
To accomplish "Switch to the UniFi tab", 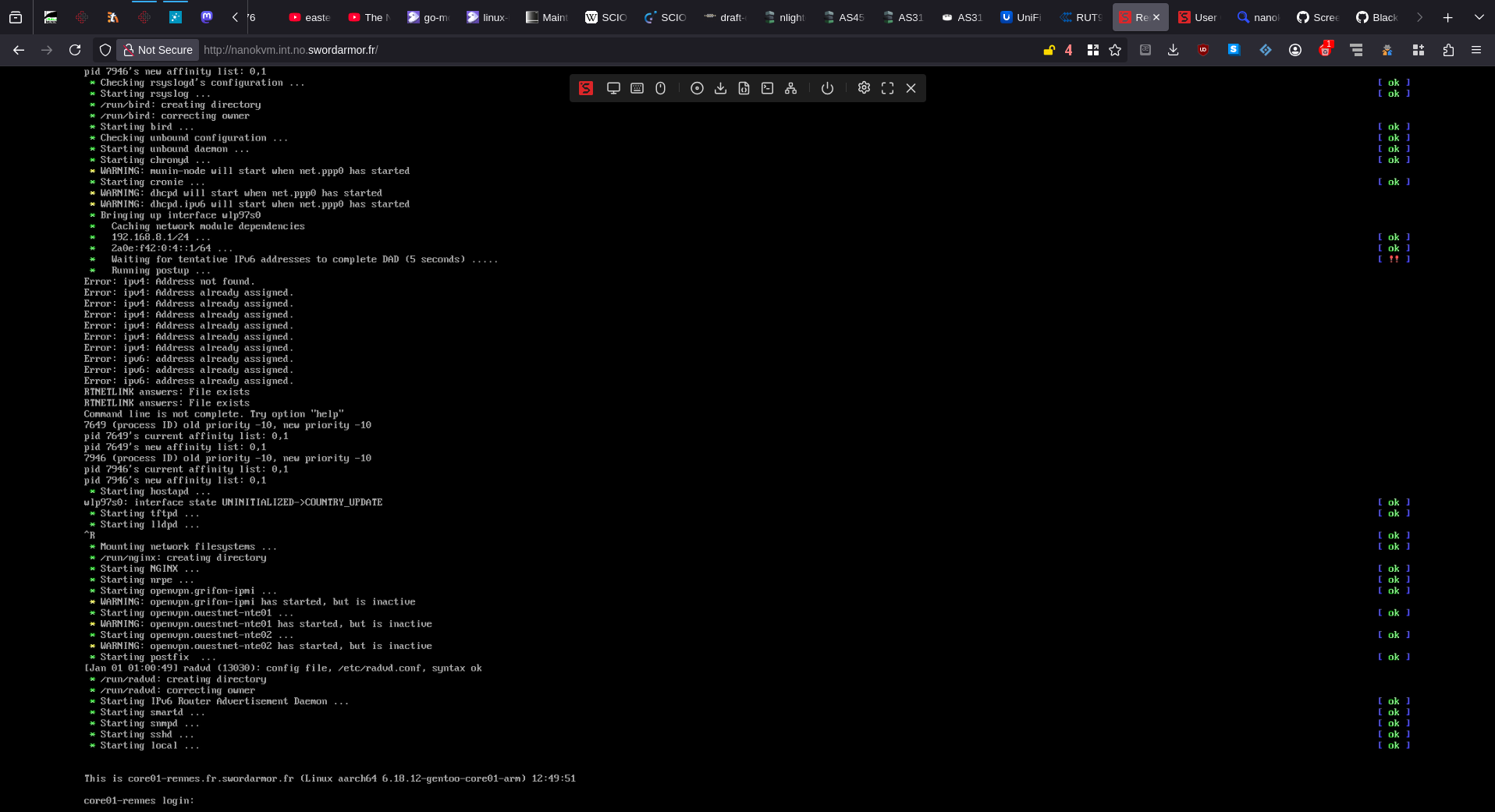I will (1020, 16).
